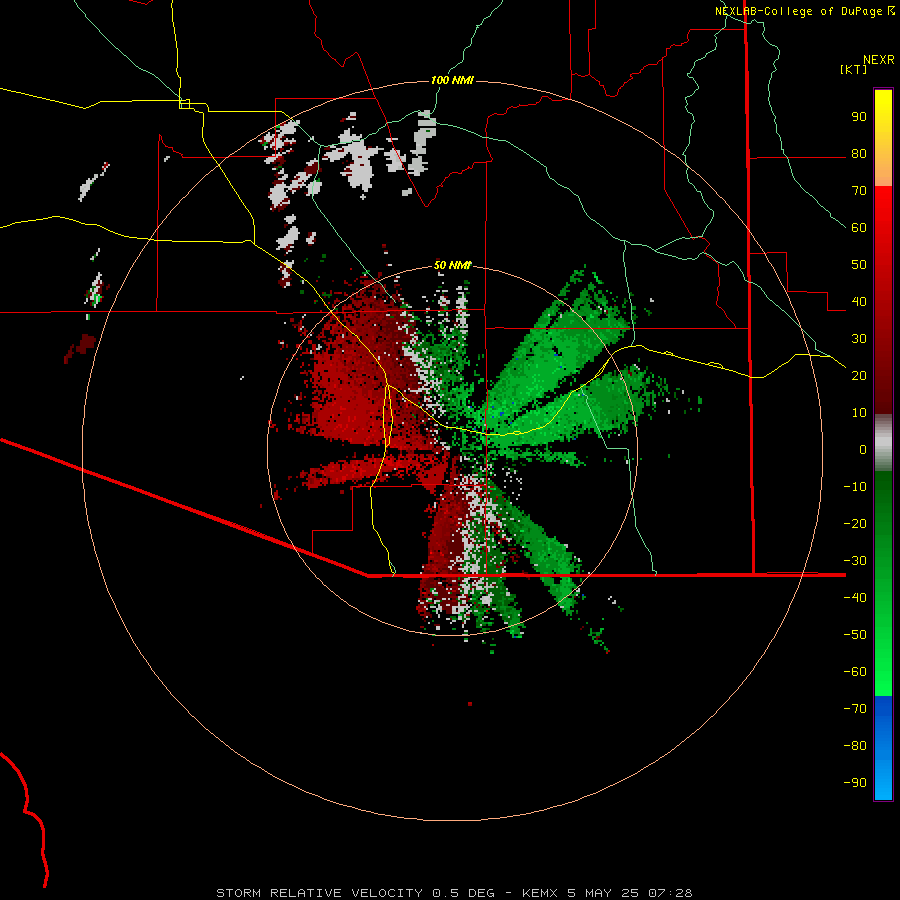This screenshot has height=900, width=900.
Task: Click the -90 value on velocity scale
Action: (x=855, y=782)
